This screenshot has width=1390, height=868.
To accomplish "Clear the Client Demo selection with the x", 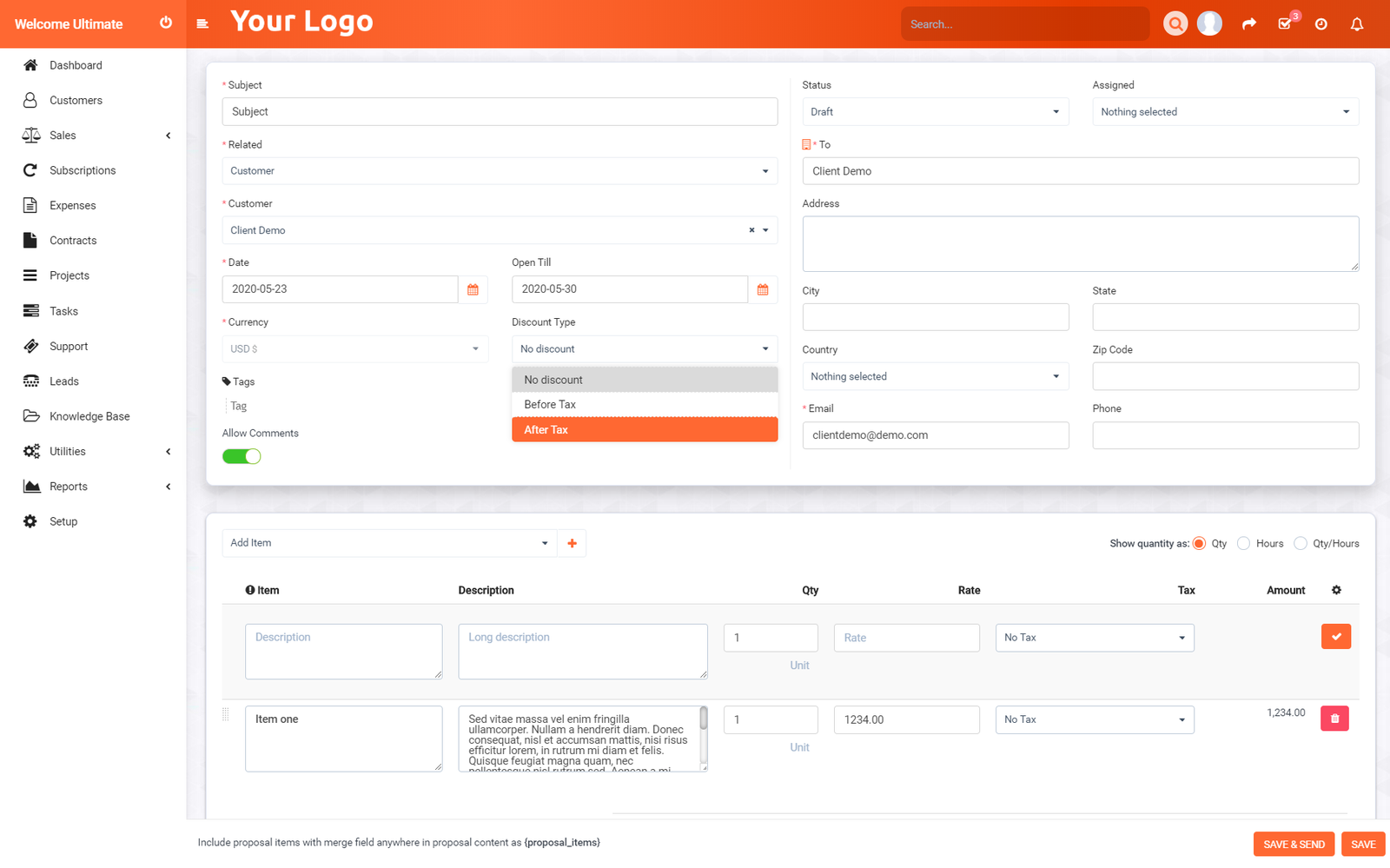I will [x=750, y=230].
